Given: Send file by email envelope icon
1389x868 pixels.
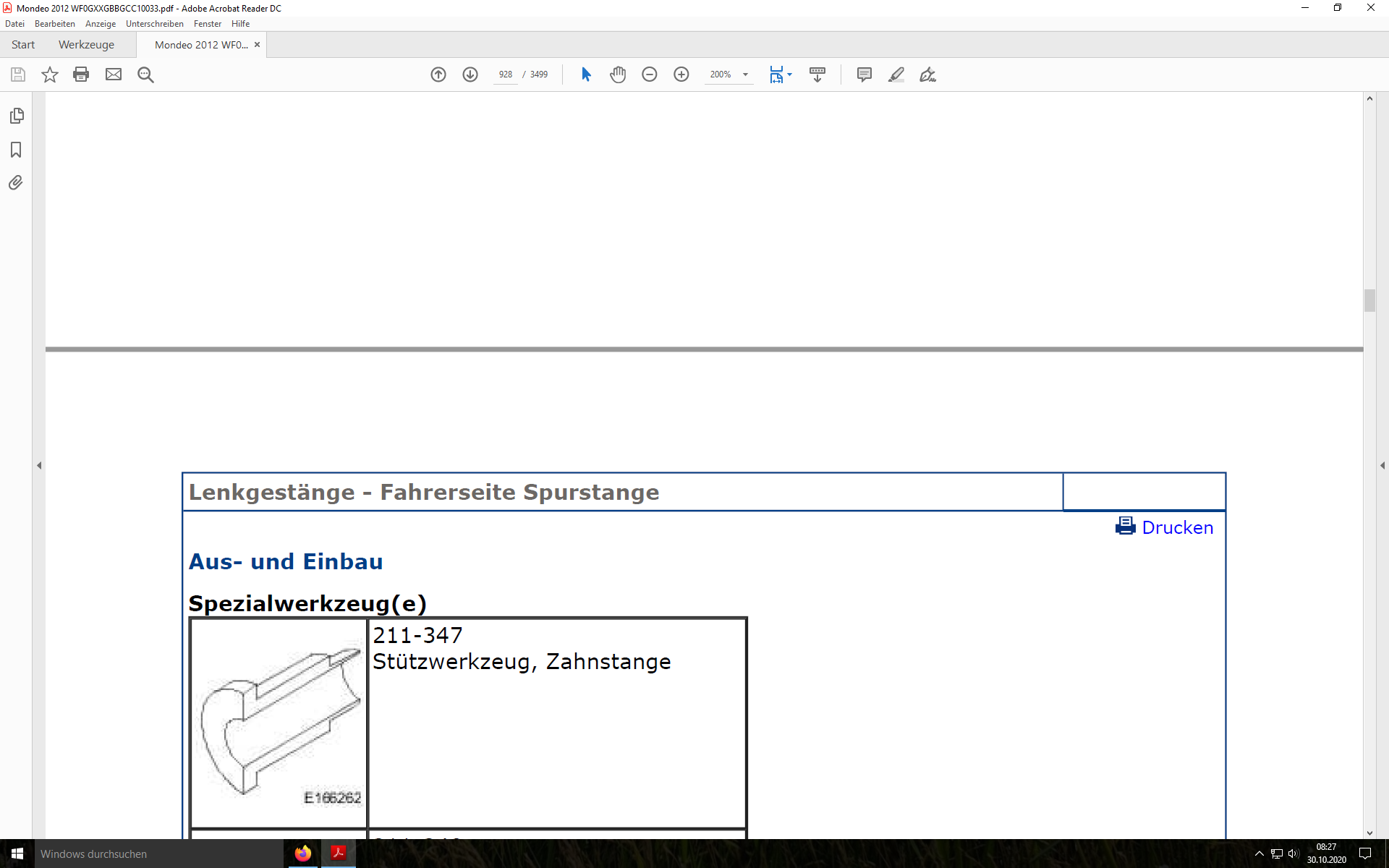Looking at the screenshot, I should coord(114,75).
